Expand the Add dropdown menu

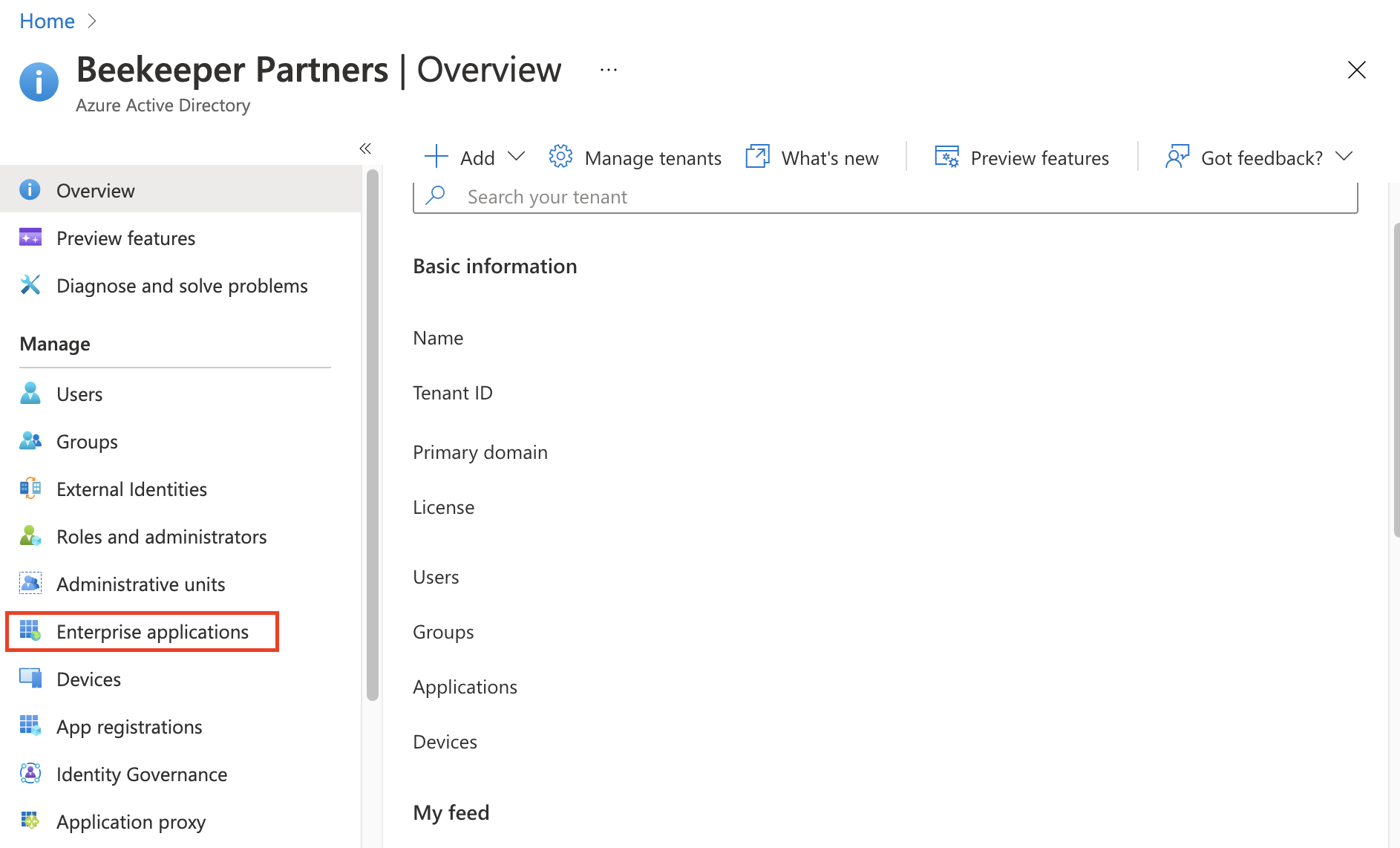[516, 157]
